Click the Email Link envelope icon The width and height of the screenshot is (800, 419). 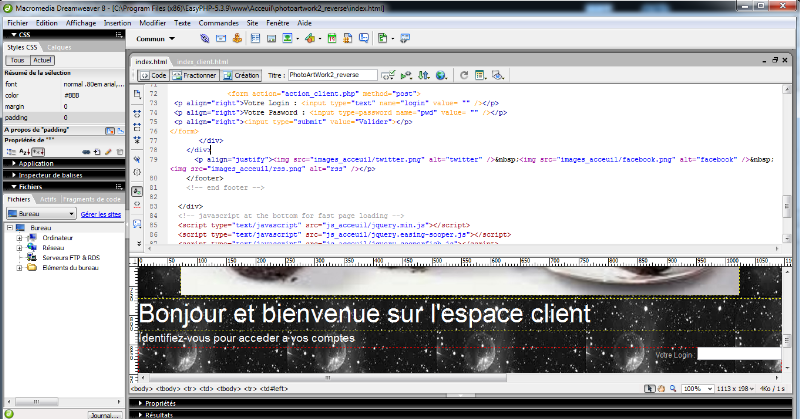tap(221, 39)
